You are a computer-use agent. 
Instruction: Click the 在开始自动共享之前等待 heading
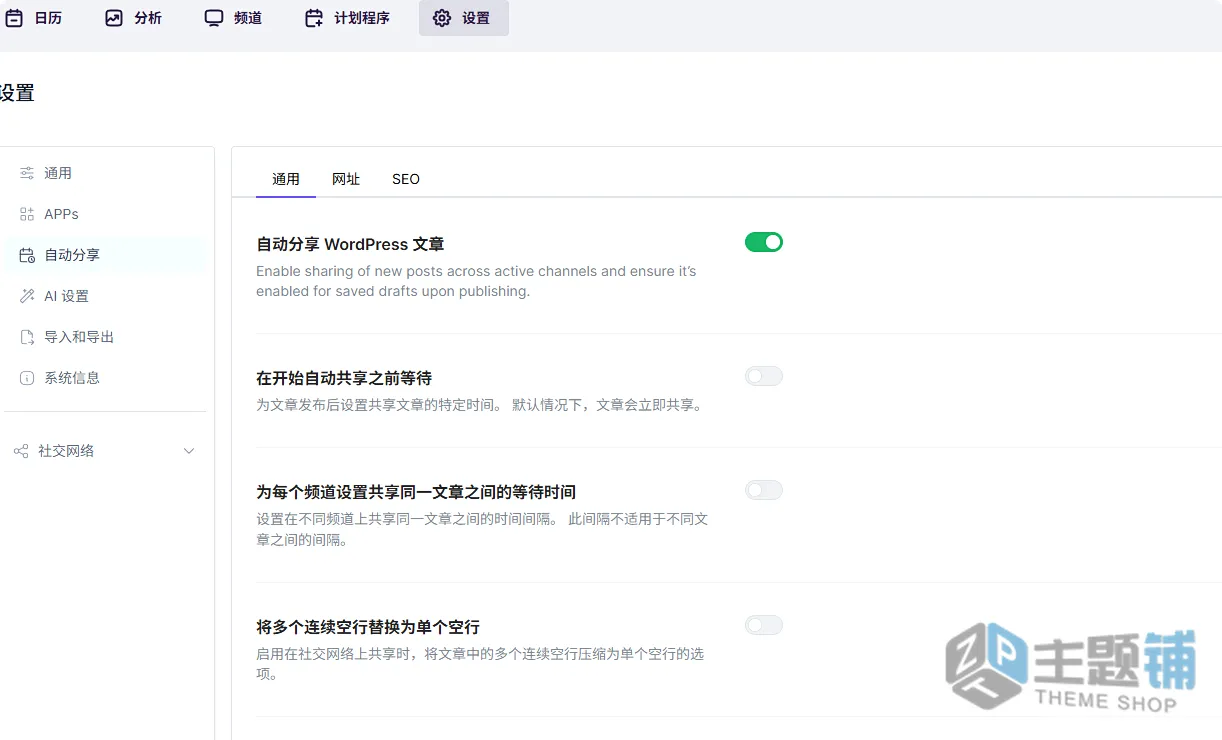point(344,378)
